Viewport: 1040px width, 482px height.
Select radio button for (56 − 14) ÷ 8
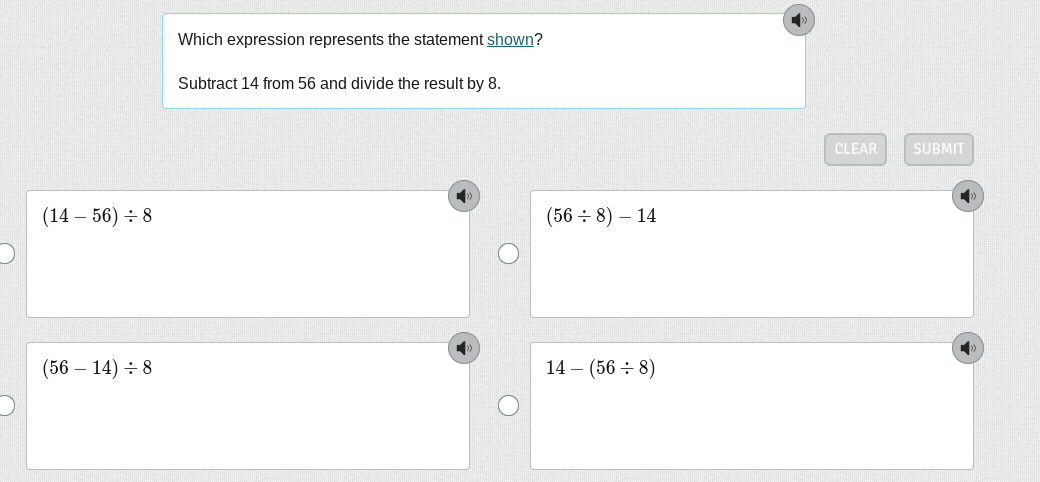tap(5, 405)
